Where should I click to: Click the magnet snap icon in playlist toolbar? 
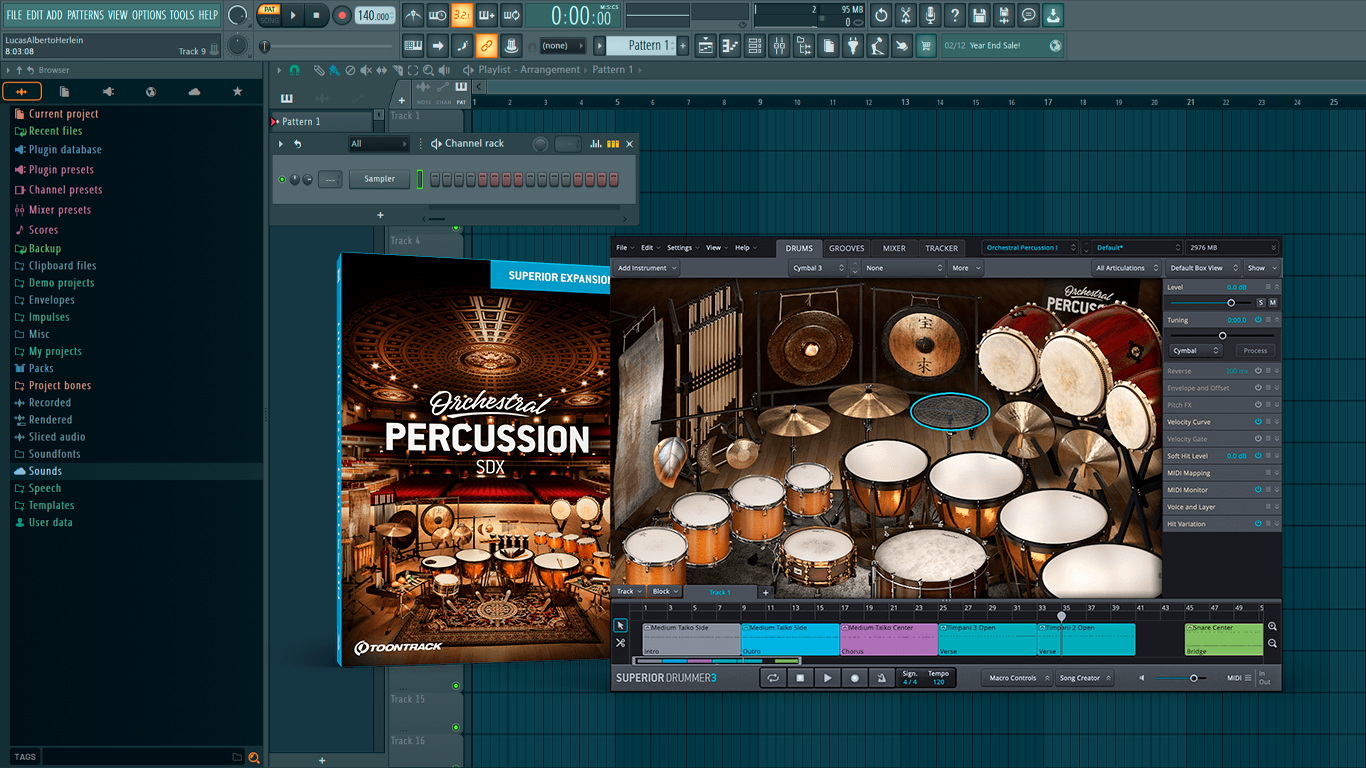click(x=294, y=70)
